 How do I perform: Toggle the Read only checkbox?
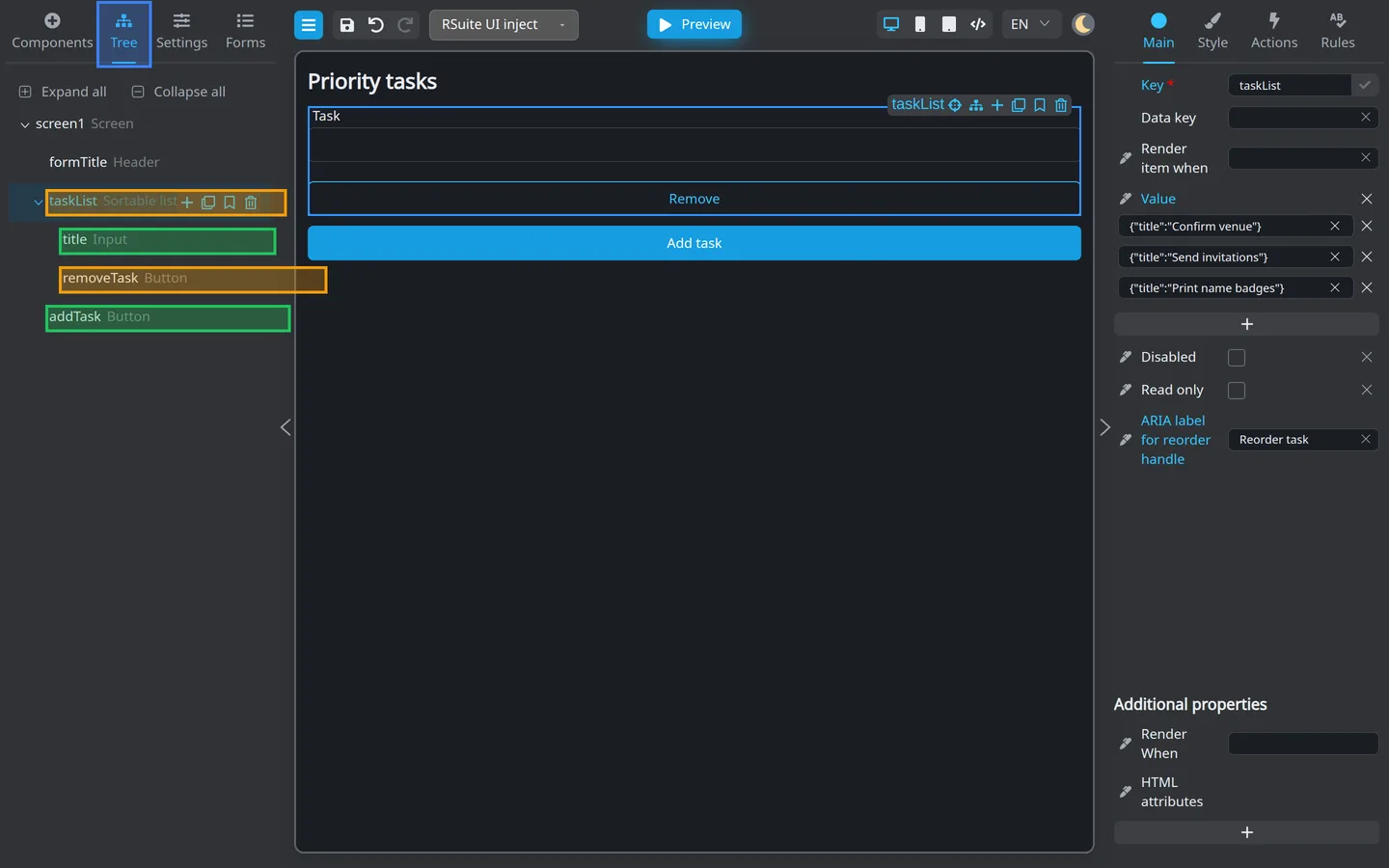pyautogui.click(x=1237, y=391)
